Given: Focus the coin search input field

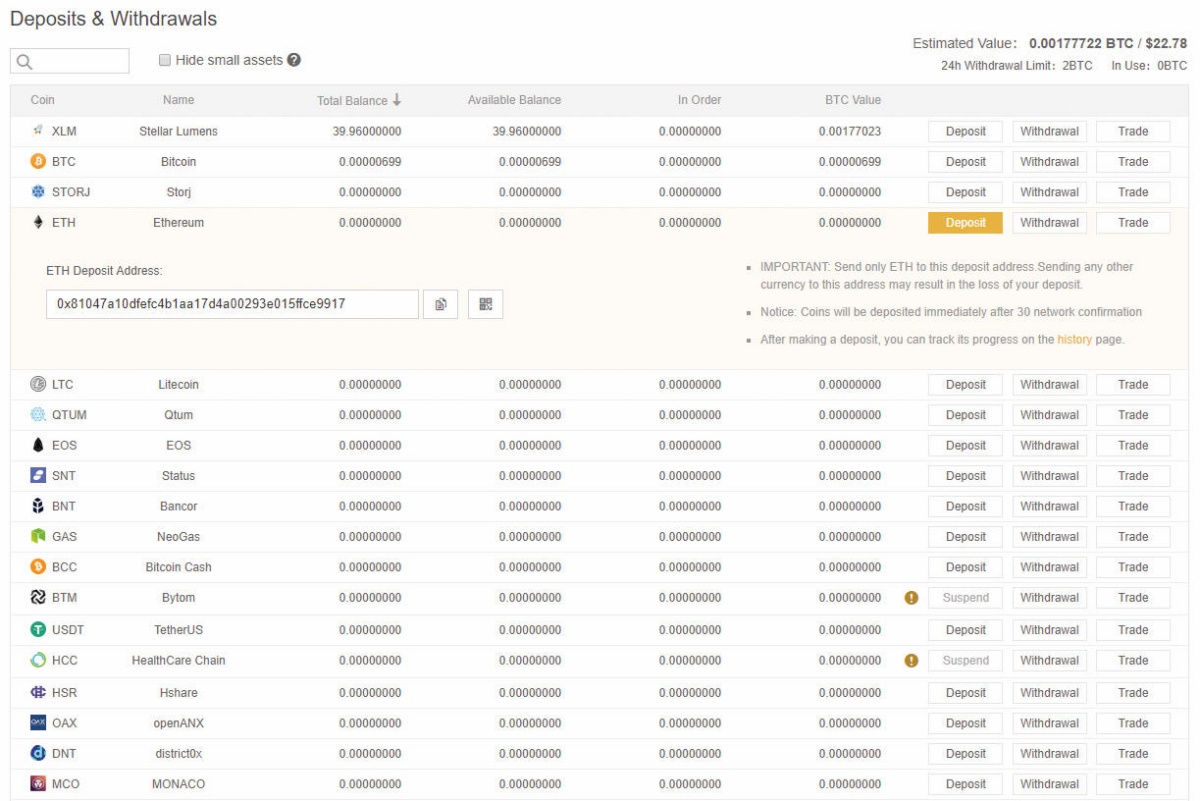Looking at the screenshot, I should click(x=70, y=61).
